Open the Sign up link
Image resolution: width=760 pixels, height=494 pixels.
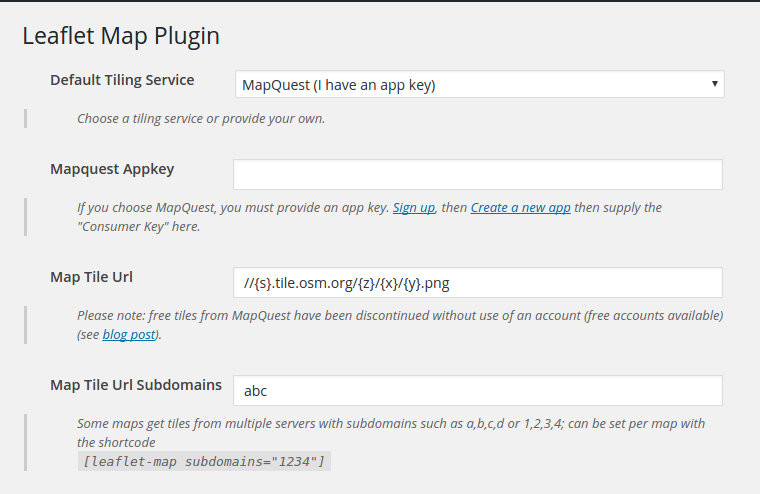tap(413, 208)
